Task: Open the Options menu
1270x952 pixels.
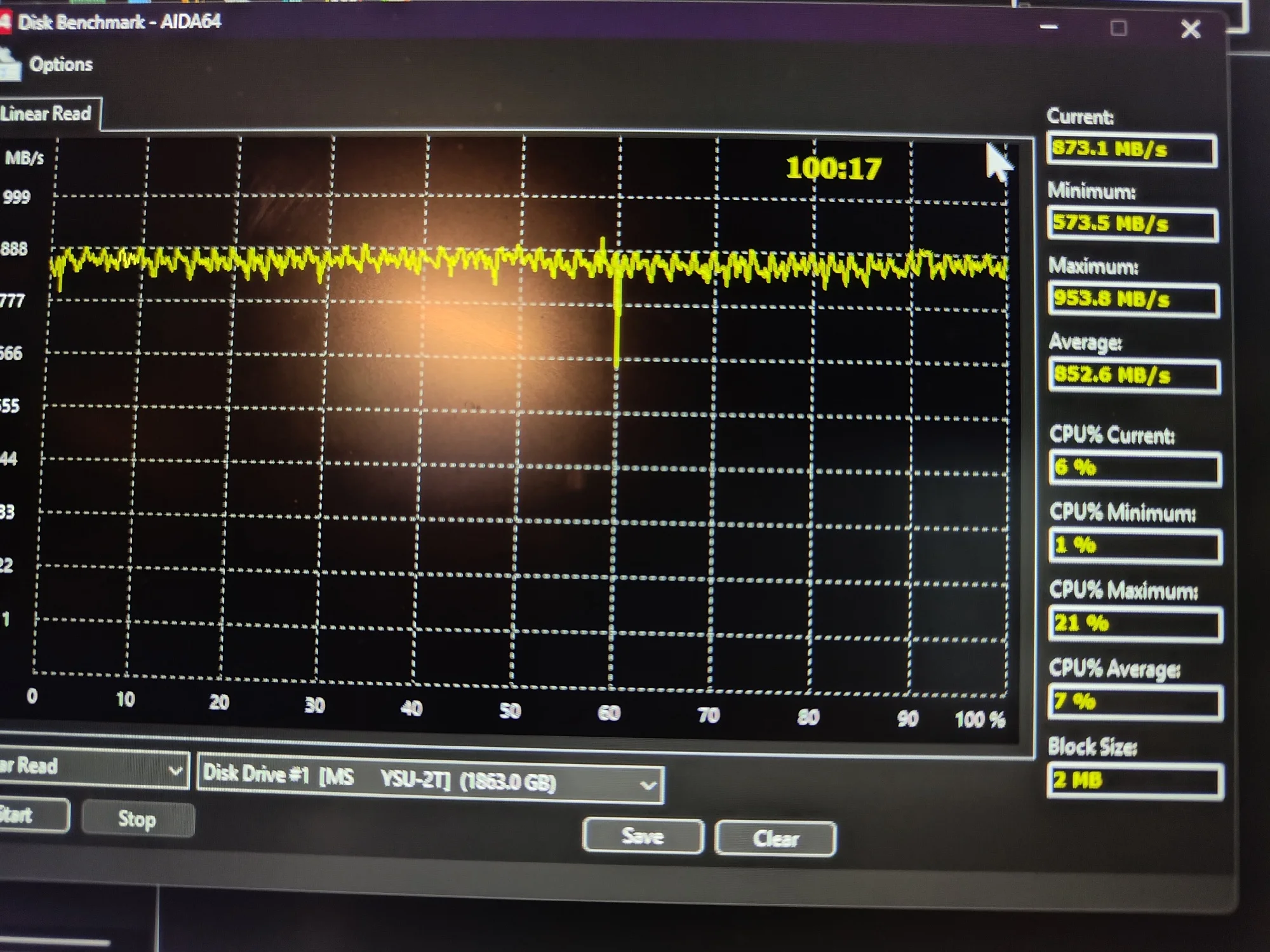Action: tap(60, 65)
